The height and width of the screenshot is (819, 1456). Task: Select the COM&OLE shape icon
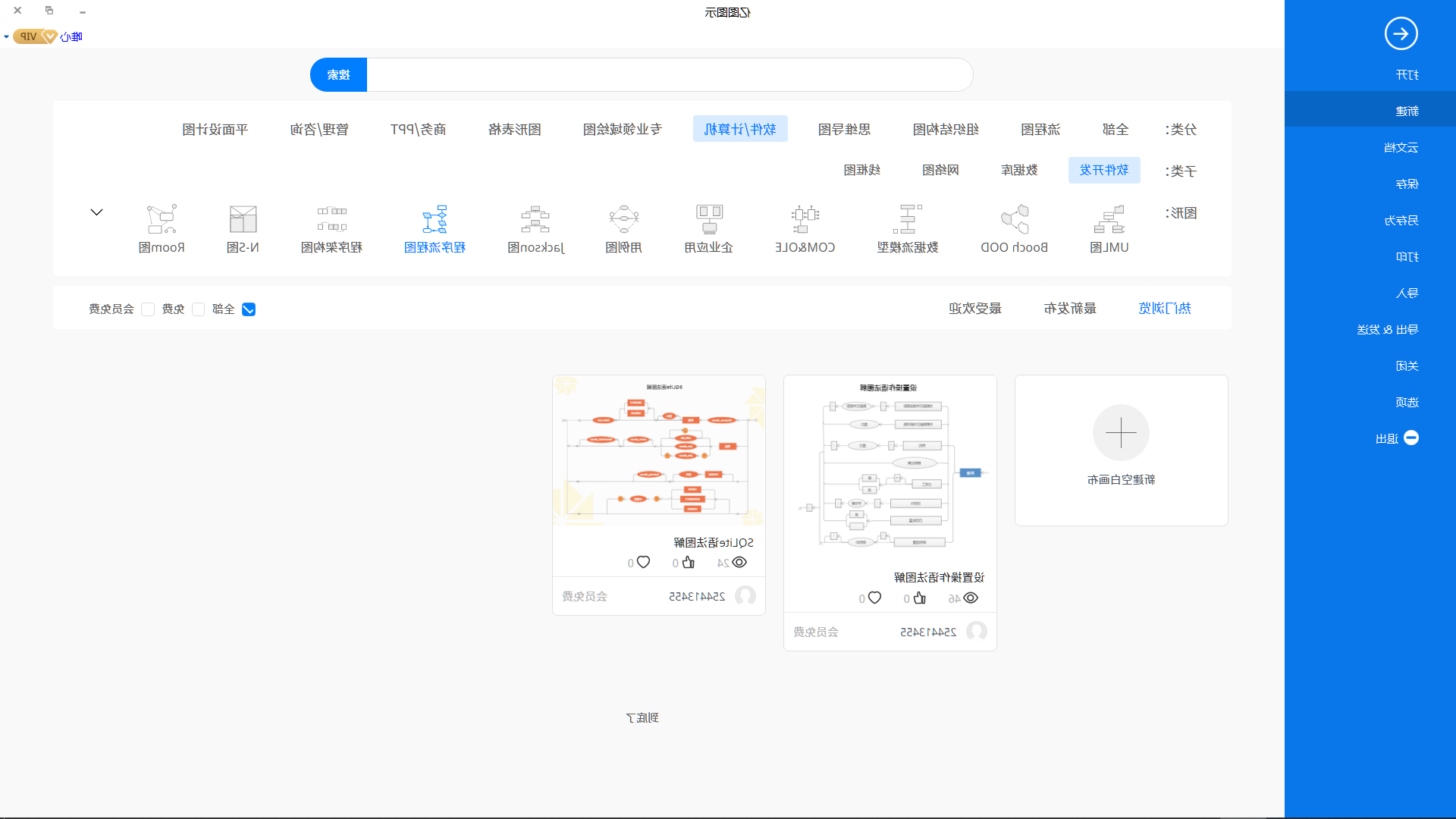pyautogui.click(x=805, y=219)
